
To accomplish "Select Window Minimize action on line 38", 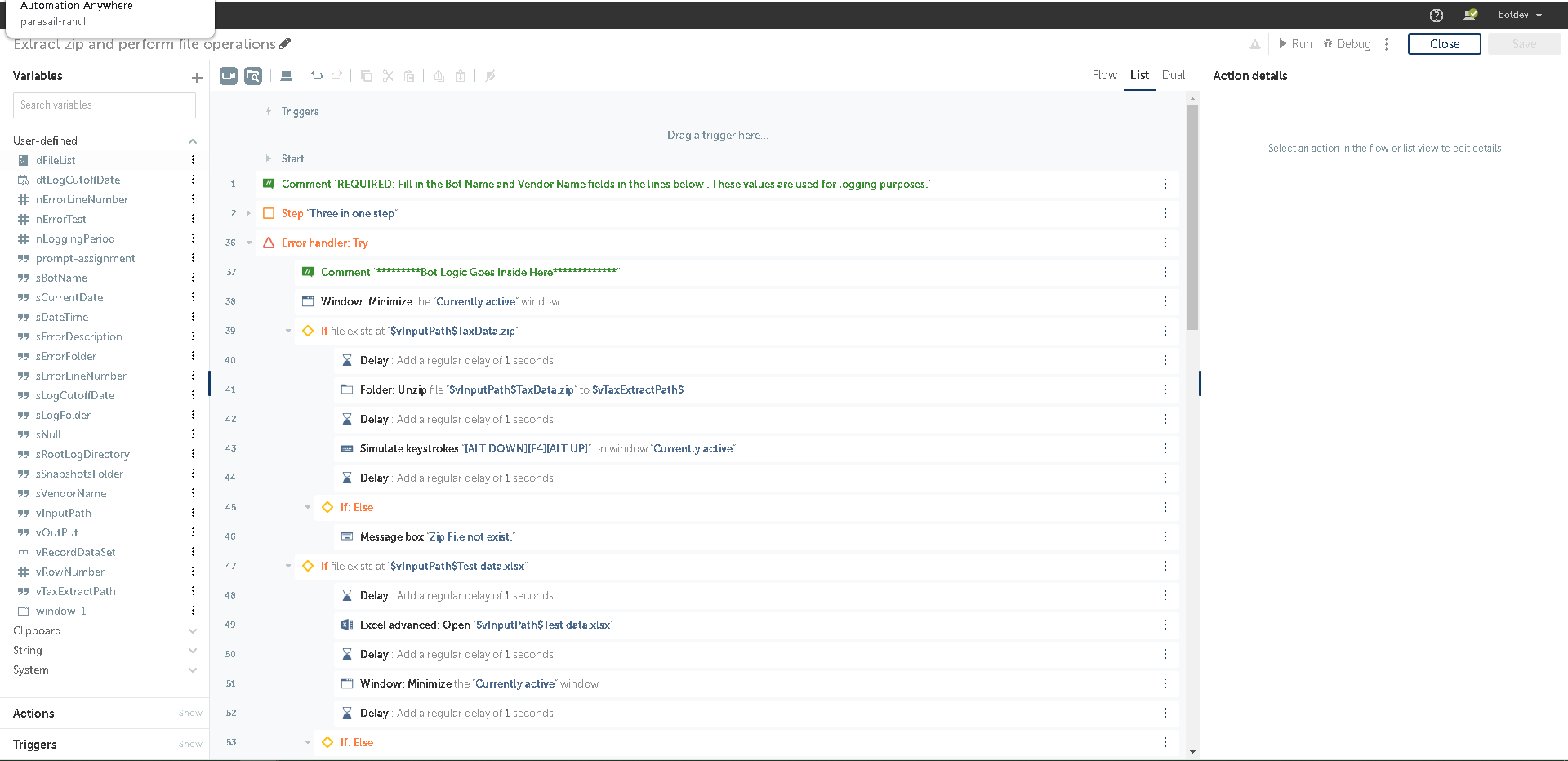I will click(736, 301).
